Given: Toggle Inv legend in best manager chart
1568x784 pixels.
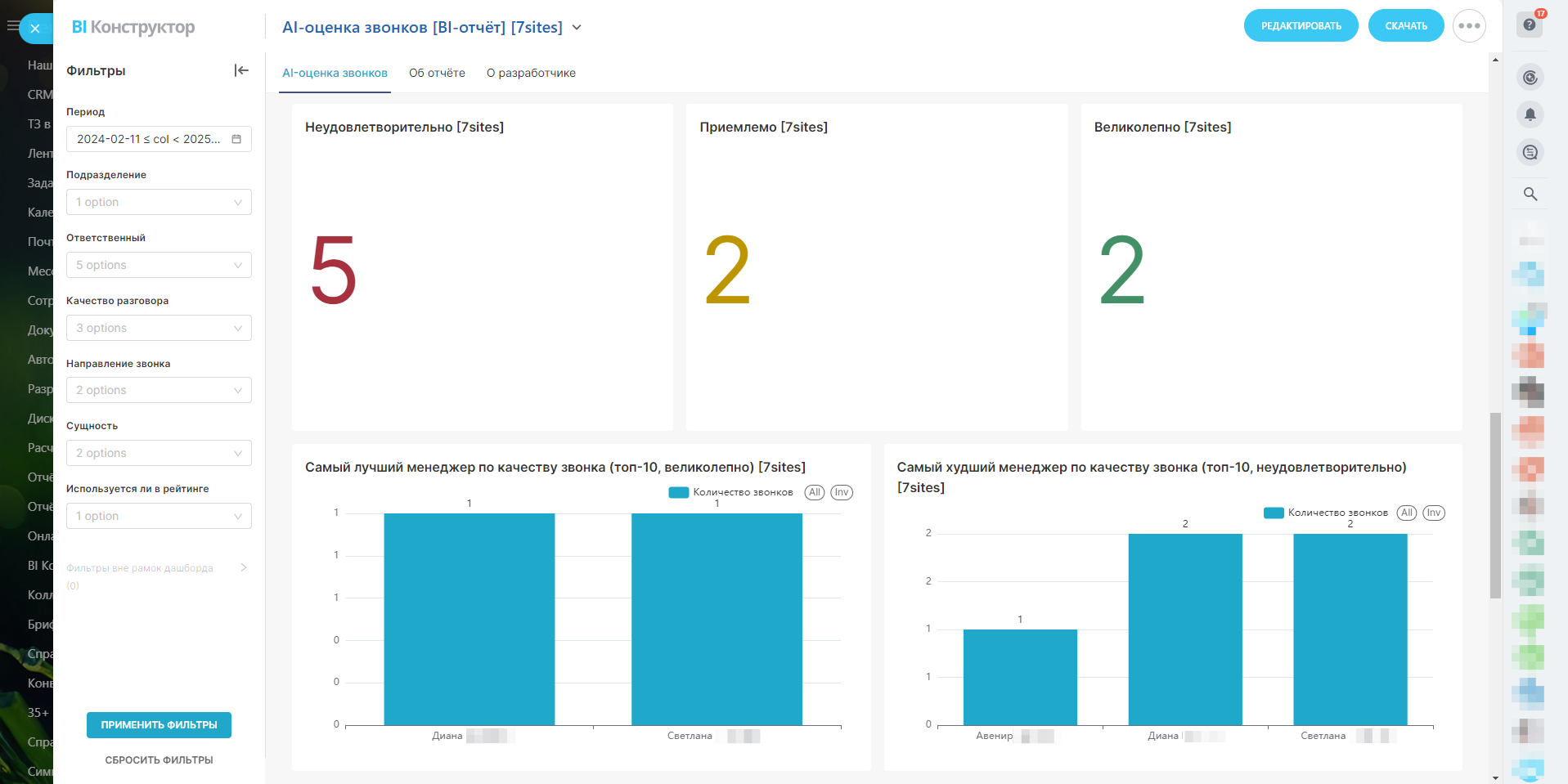Looking at the screenshot, I should pyautogui.click(x=842, y=492).
